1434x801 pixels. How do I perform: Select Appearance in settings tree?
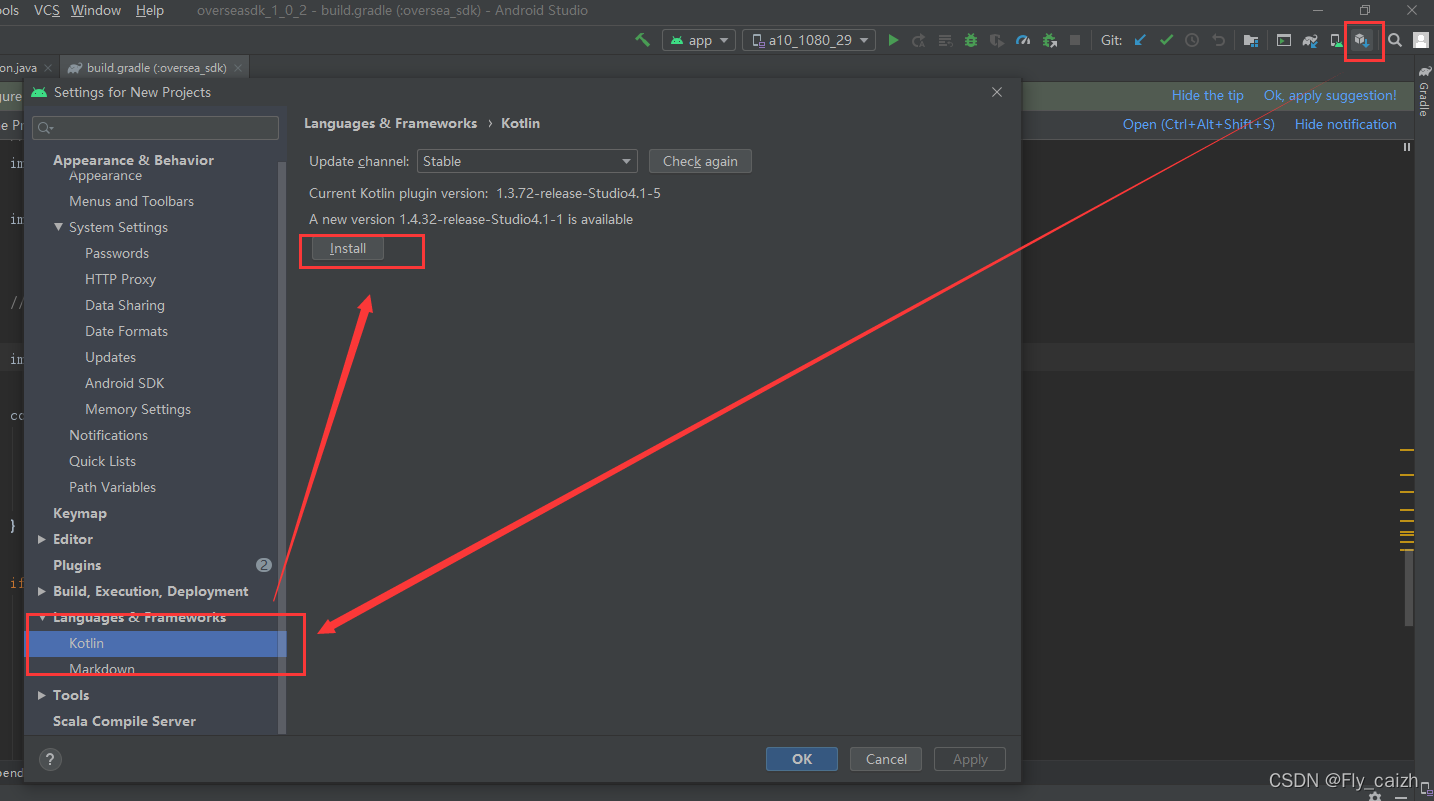point(105,176)
